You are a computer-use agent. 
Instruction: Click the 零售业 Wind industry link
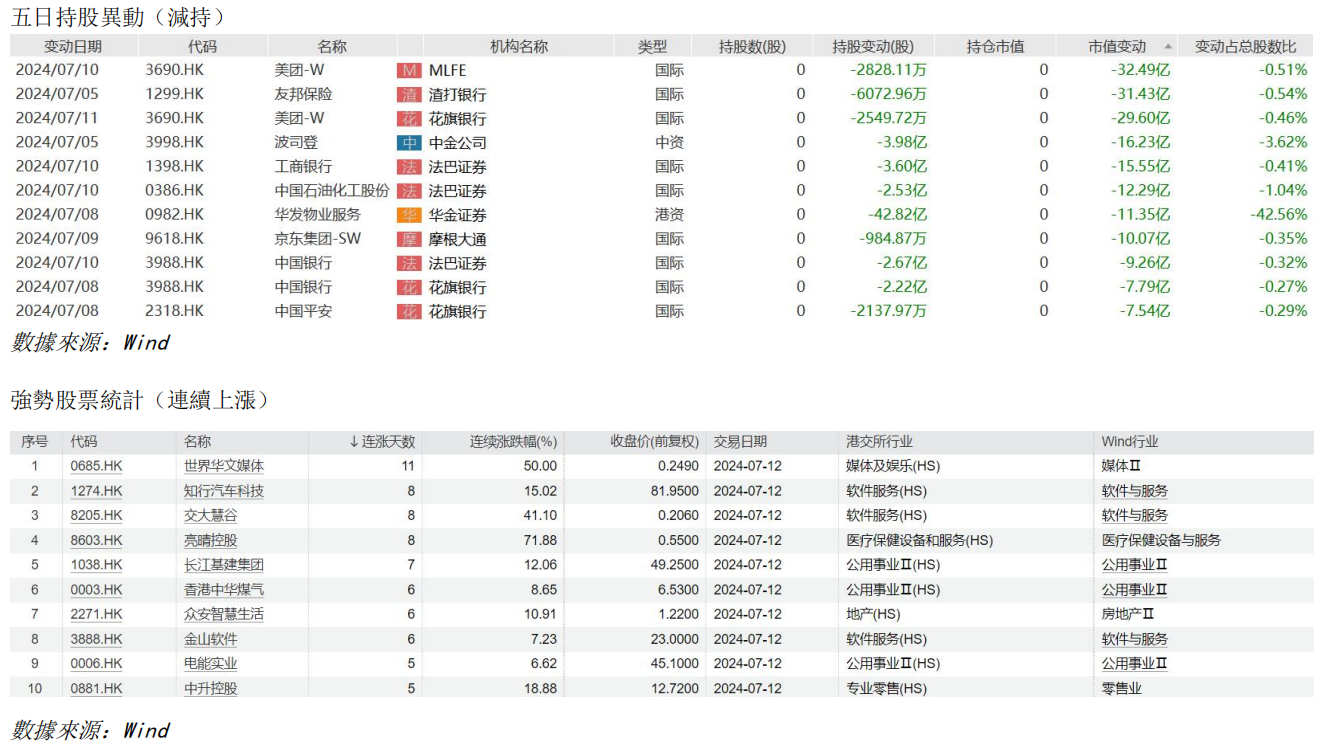1121,688
